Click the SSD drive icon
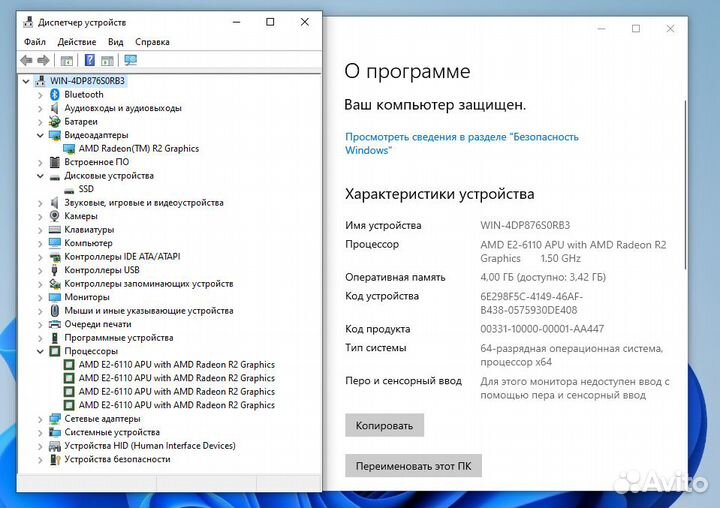The height and width of the screenshot is (508, 720). coord(69,190)
